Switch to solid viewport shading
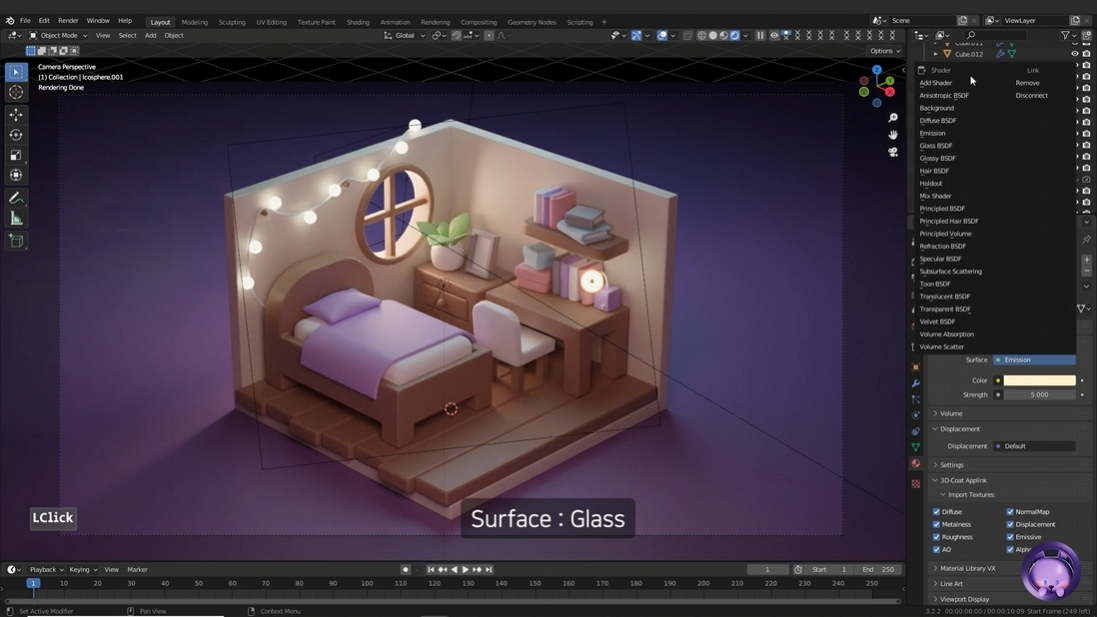Image resolution: width=1097 pixels, height=617 pixels. (713, 35)
